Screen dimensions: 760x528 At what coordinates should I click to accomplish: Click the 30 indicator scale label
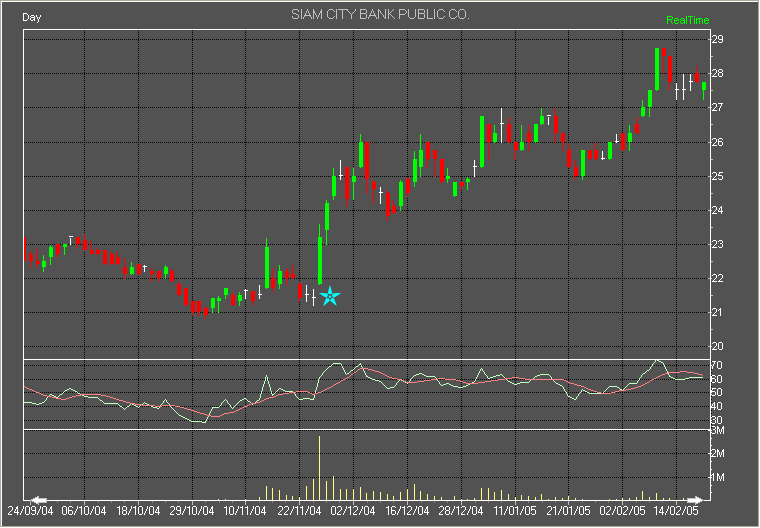716,420
